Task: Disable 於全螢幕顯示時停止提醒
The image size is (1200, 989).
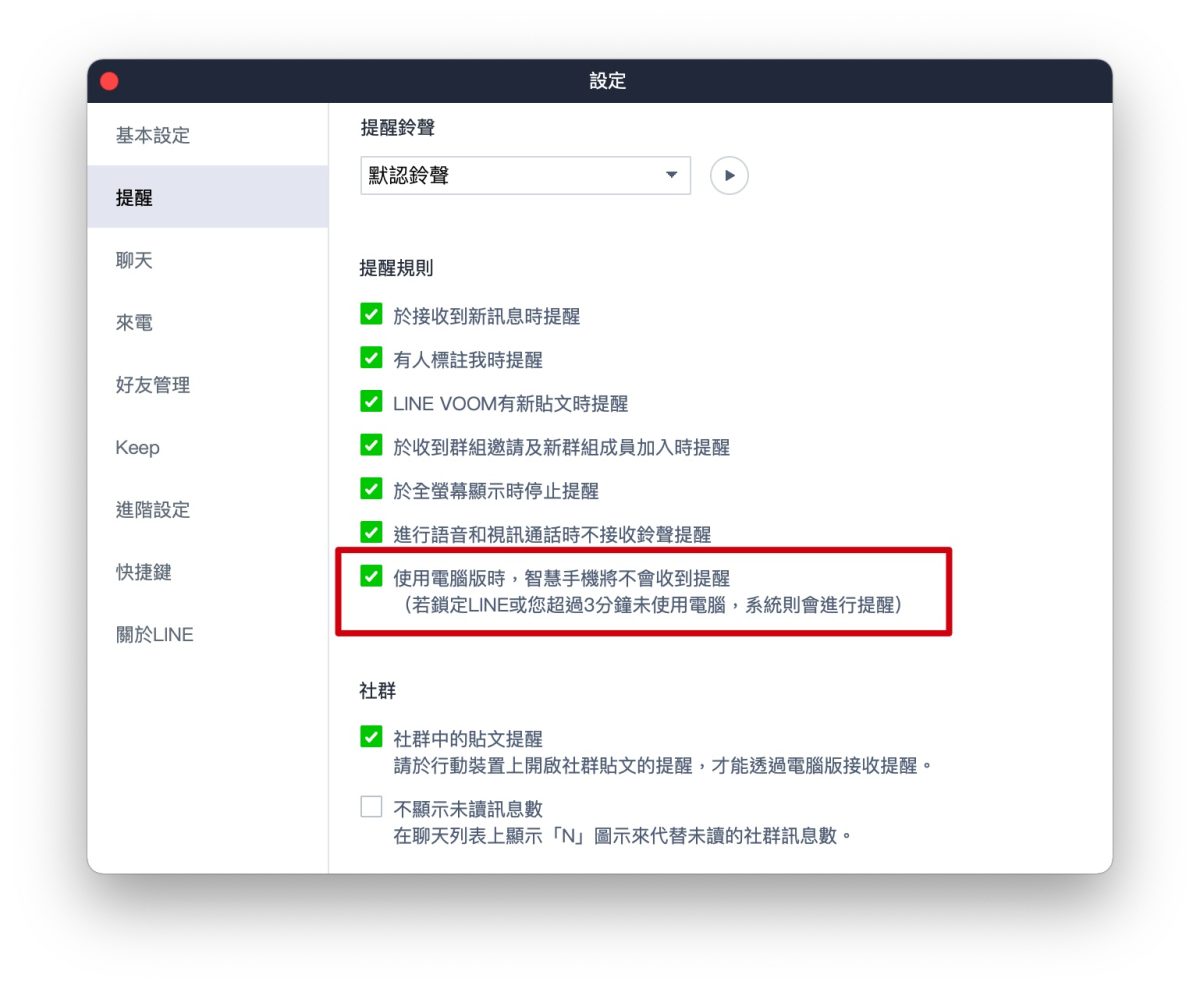Action: click(371, 489)
